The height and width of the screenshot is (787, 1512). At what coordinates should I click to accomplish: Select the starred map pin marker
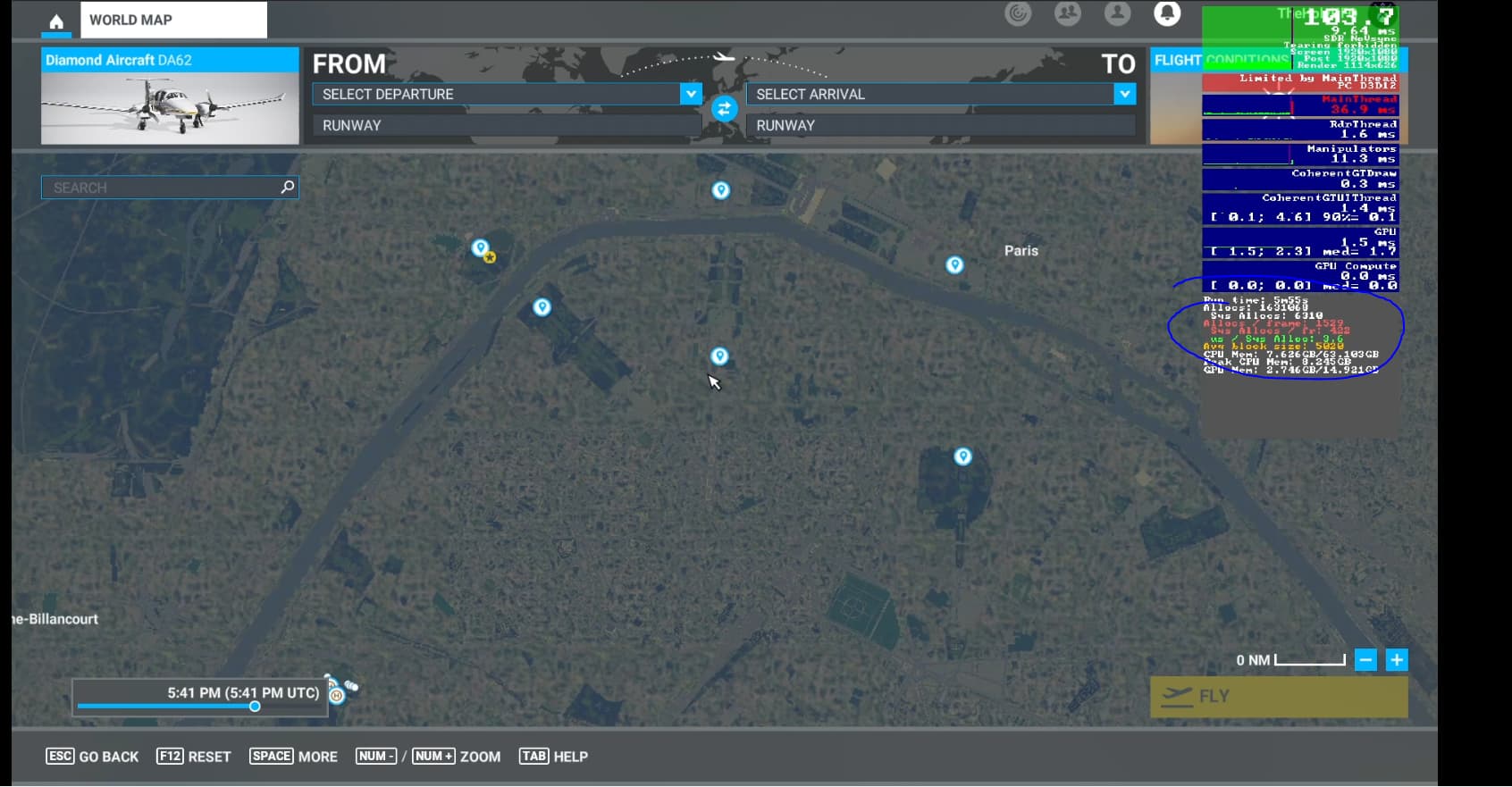pyautogui.click(x=483, y=249)
